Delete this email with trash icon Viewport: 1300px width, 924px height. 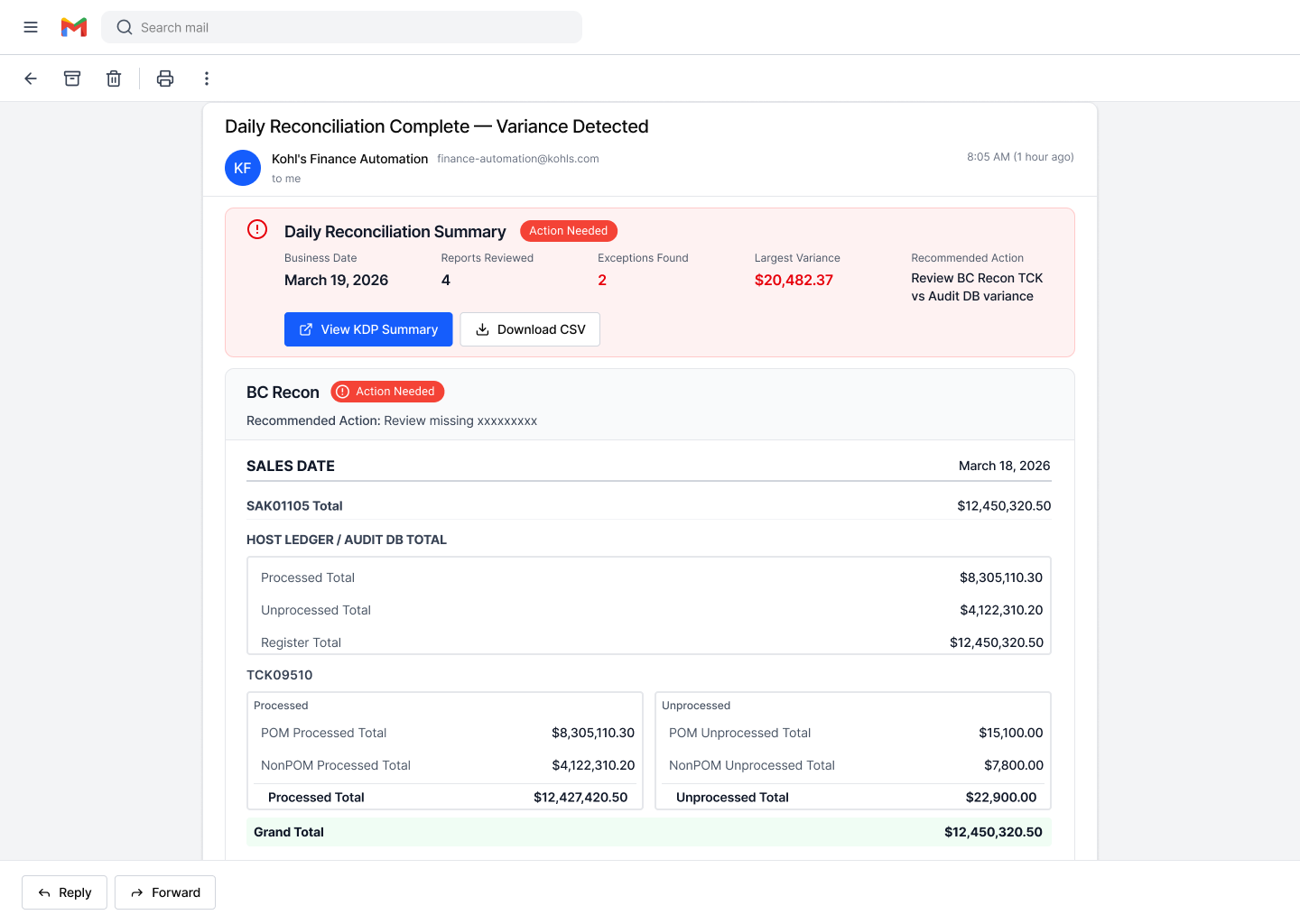pyautogui.click(x=114, y=79)
